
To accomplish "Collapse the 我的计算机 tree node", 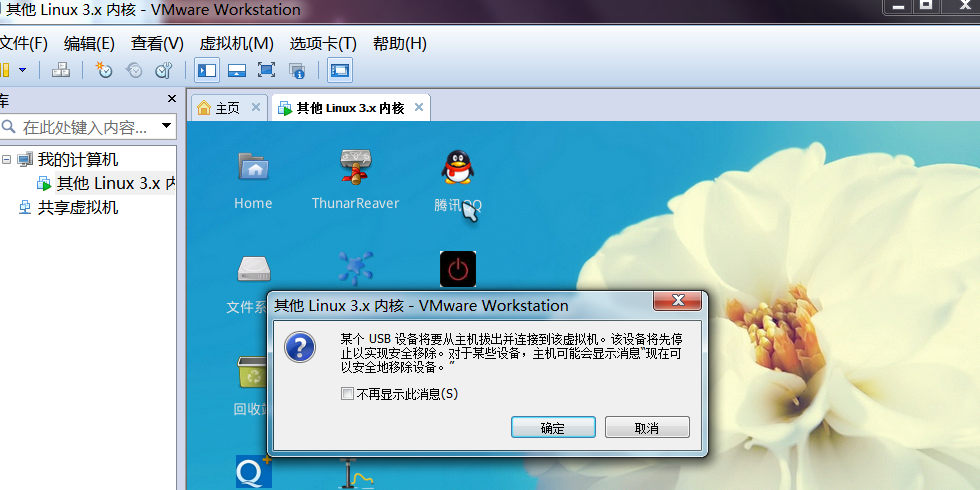I will tap(6, 159).
